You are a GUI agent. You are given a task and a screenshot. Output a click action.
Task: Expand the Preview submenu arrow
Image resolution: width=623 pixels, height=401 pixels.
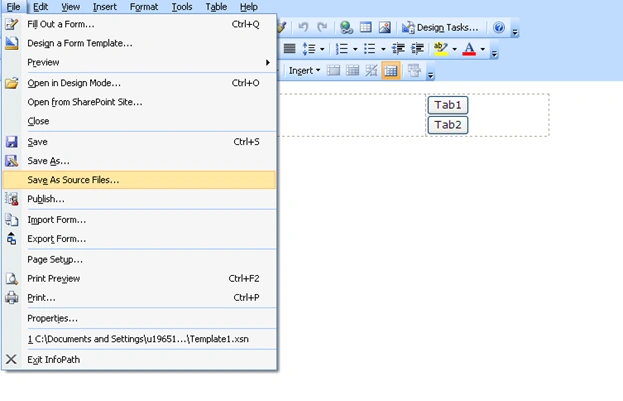(268, 62)
